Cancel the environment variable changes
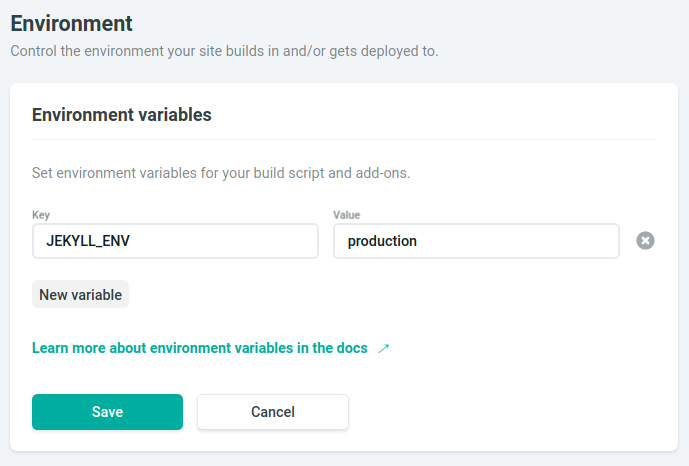Screen dimensions: 689x466 tap(272, 412)
